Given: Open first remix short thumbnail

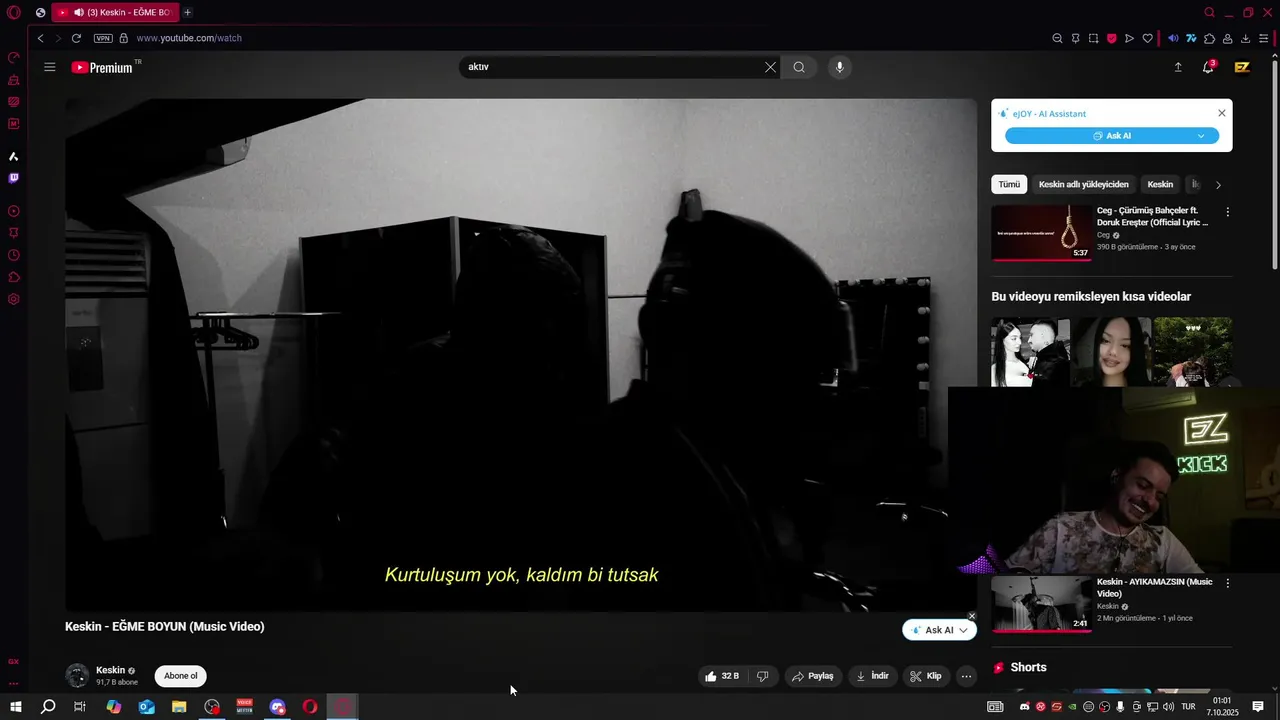Looking at the screenshot, I should 1030,352.
